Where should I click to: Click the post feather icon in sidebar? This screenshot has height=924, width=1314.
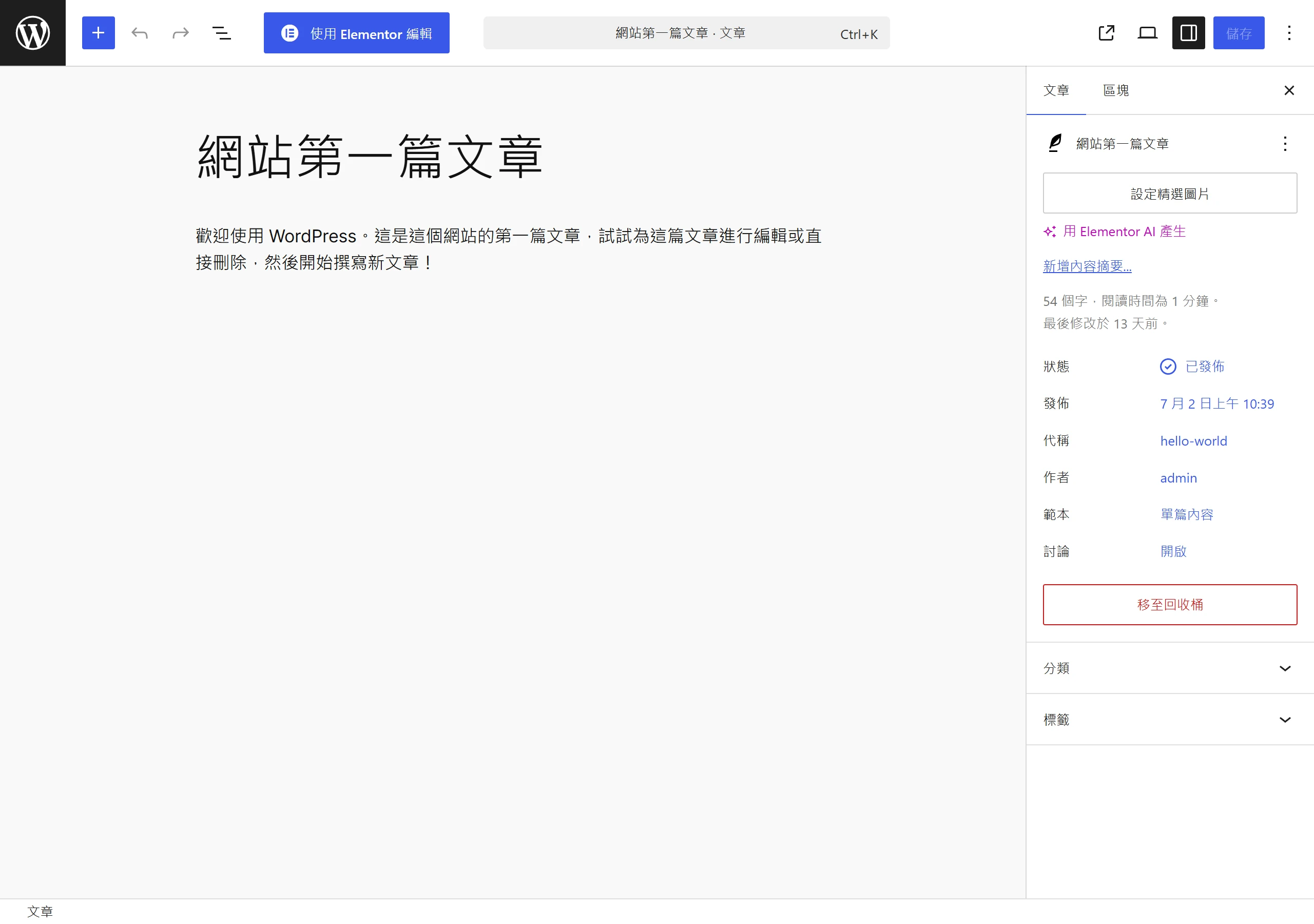tap(1055, 143)
